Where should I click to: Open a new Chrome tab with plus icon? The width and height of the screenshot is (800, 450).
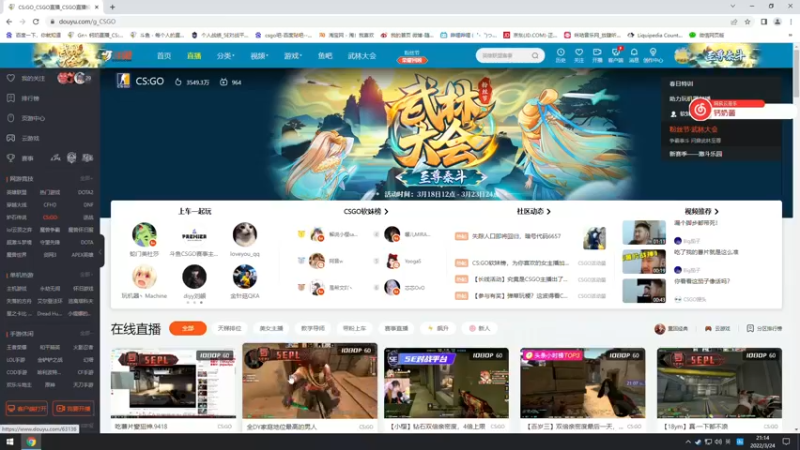coord(112,7)
